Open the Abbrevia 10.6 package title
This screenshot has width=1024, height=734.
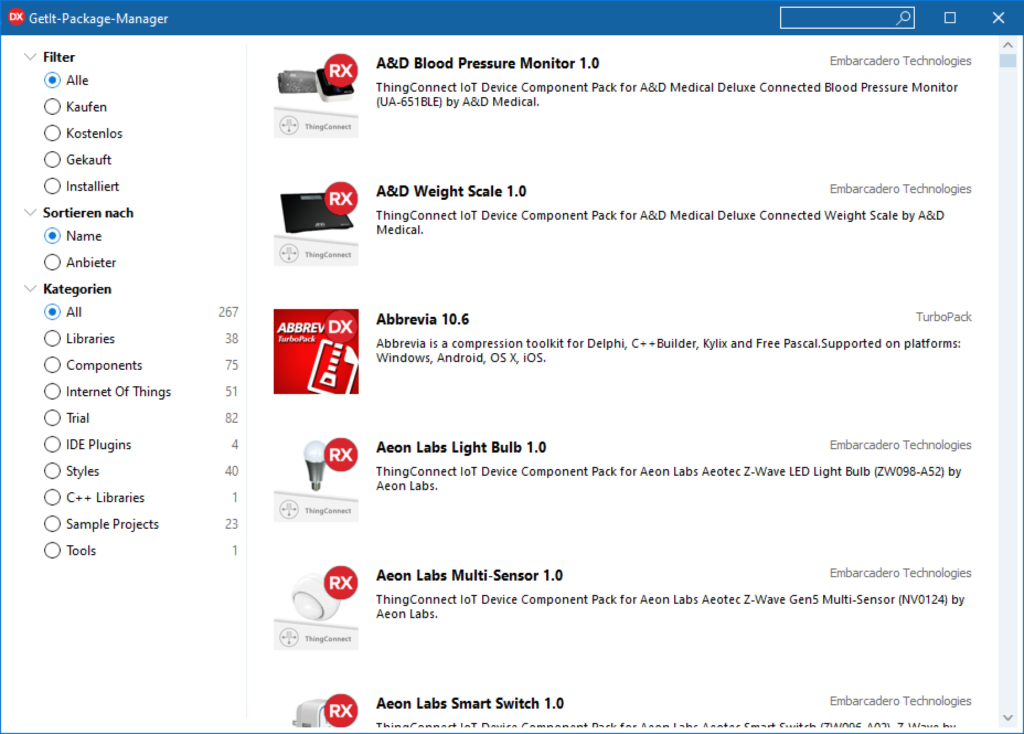click(x=423, y=319)
